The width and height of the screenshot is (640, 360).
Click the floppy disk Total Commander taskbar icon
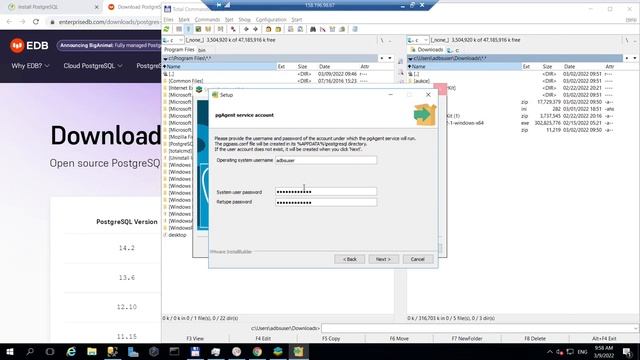[195, 351]
